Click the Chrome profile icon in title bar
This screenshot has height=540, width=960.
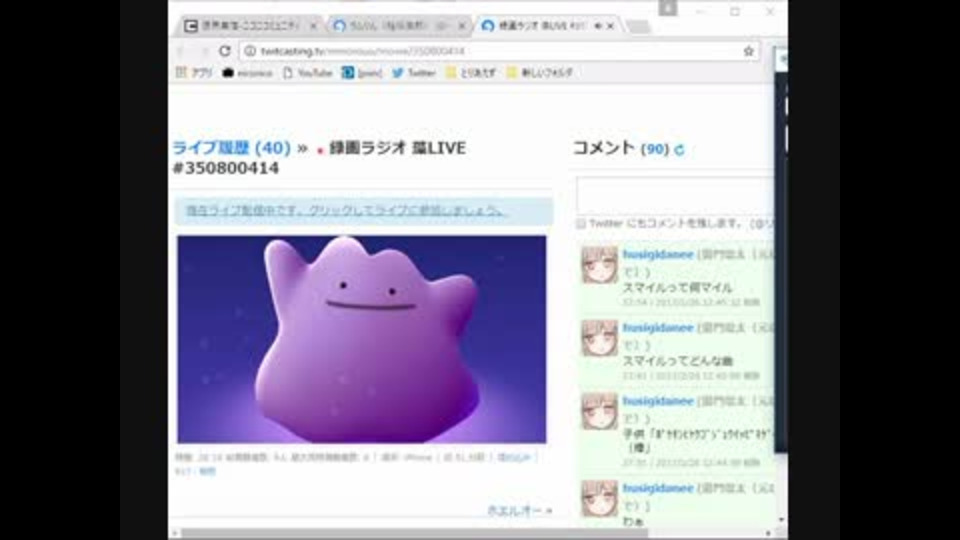point(667,9)
